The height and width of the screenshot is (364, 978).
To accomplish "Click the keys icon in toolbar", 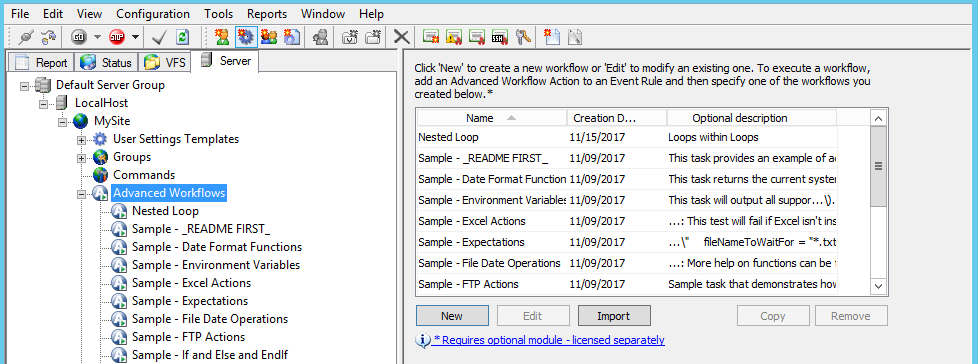I will pos(523,37).
